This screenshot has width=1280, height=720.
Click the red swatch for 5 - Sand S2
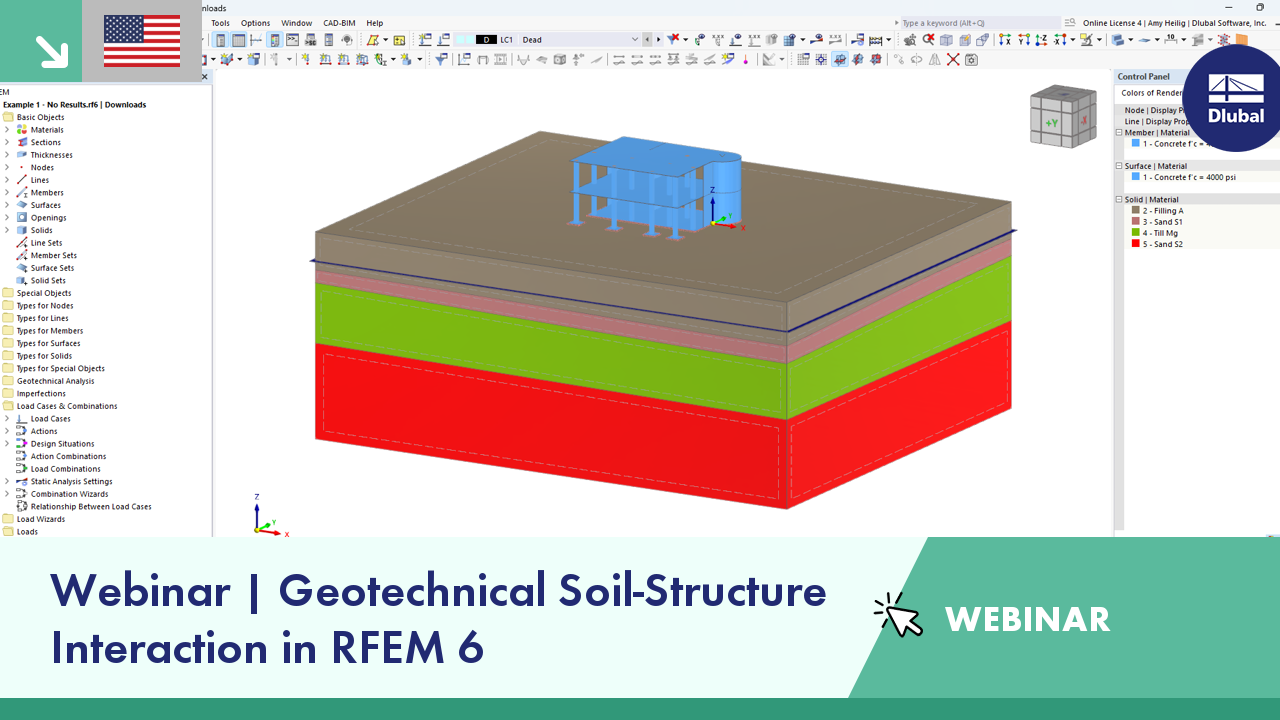click(x=1136, y=243)
